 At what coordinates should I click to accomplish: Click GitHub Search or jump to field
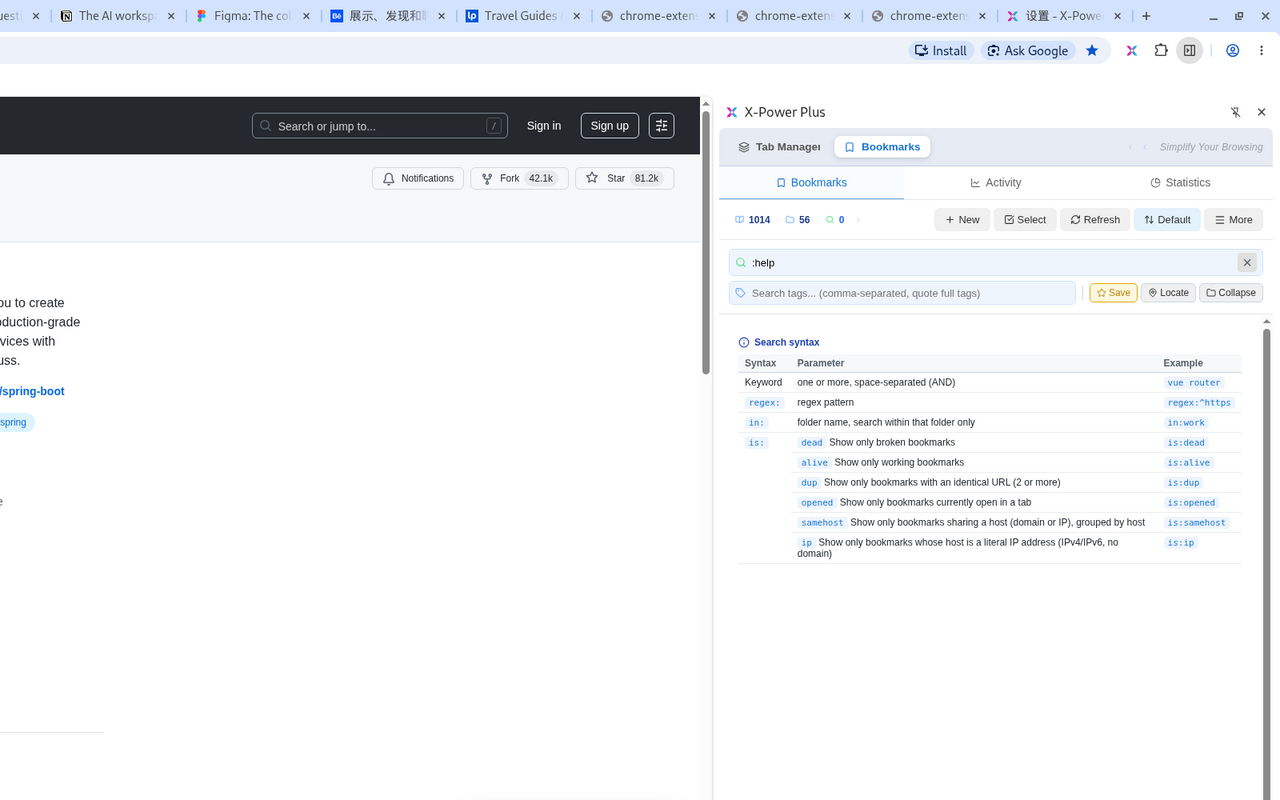(x=380, y=126)
